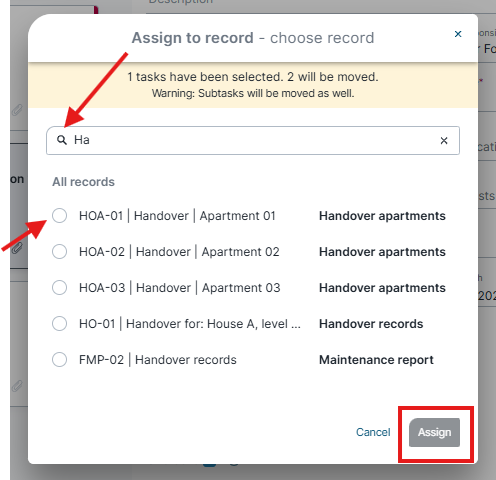Select the HO-01 radio button
This screenshot has height=480, width=496.
(x=59, y=323)
